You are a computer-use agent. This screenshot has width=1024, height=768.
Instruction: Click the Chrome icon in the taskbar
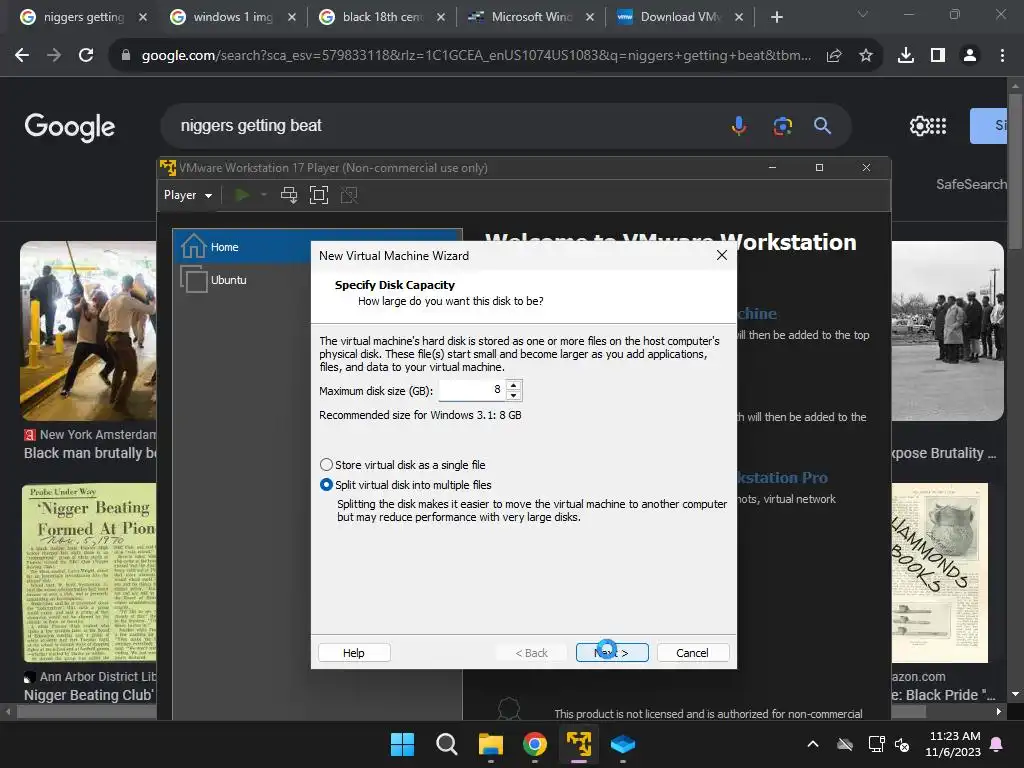coord(535,744)
